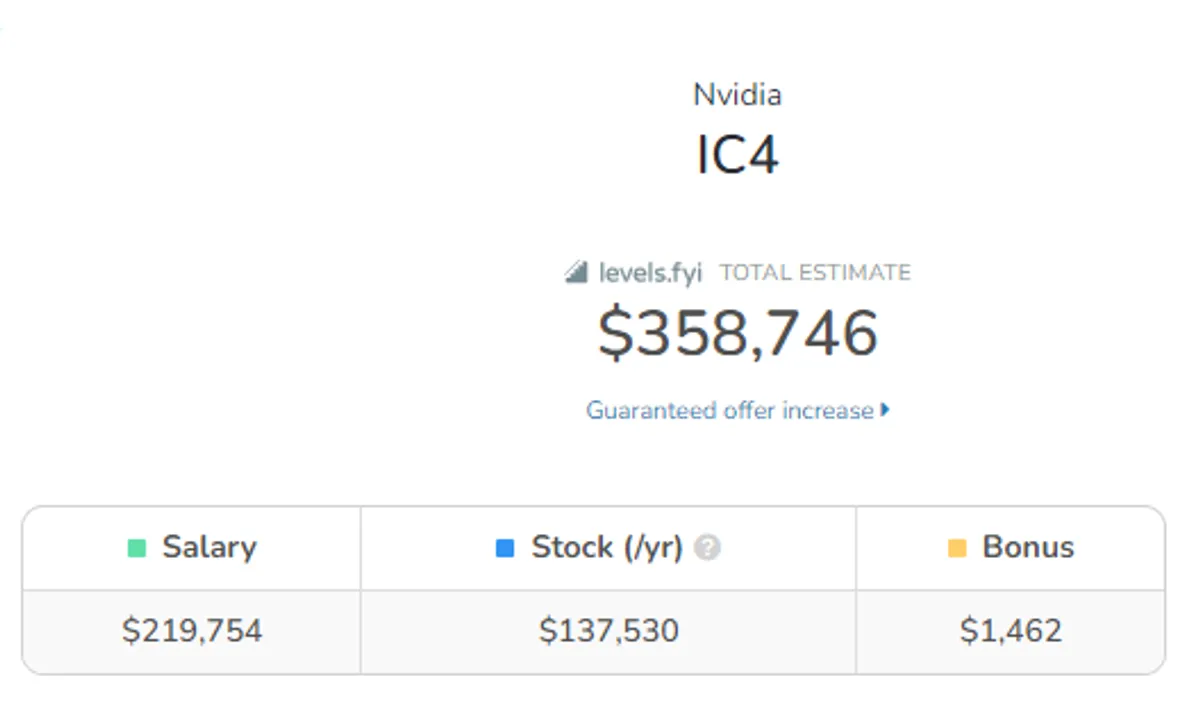1200x727 pixels.
Task: Click the green square beside Salary
Action: click(x=139, y=547)
